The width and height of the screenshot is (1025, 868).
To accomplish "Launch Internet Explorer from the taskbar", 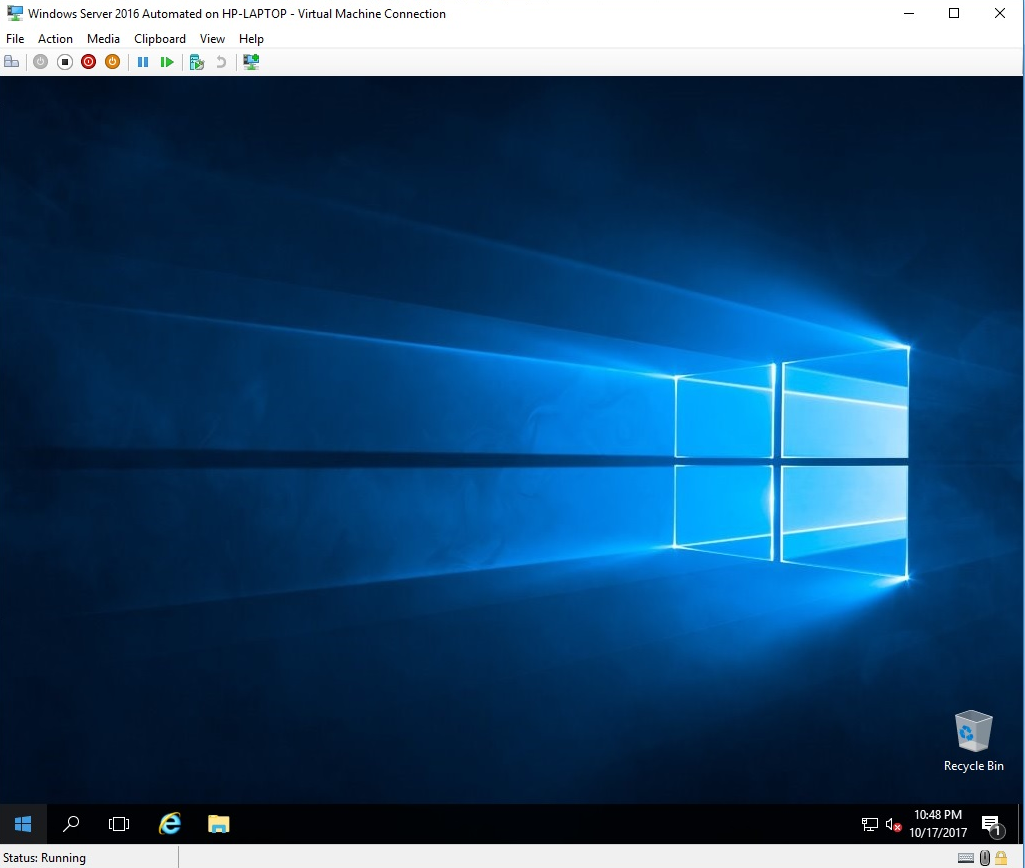I will point(170,824).
